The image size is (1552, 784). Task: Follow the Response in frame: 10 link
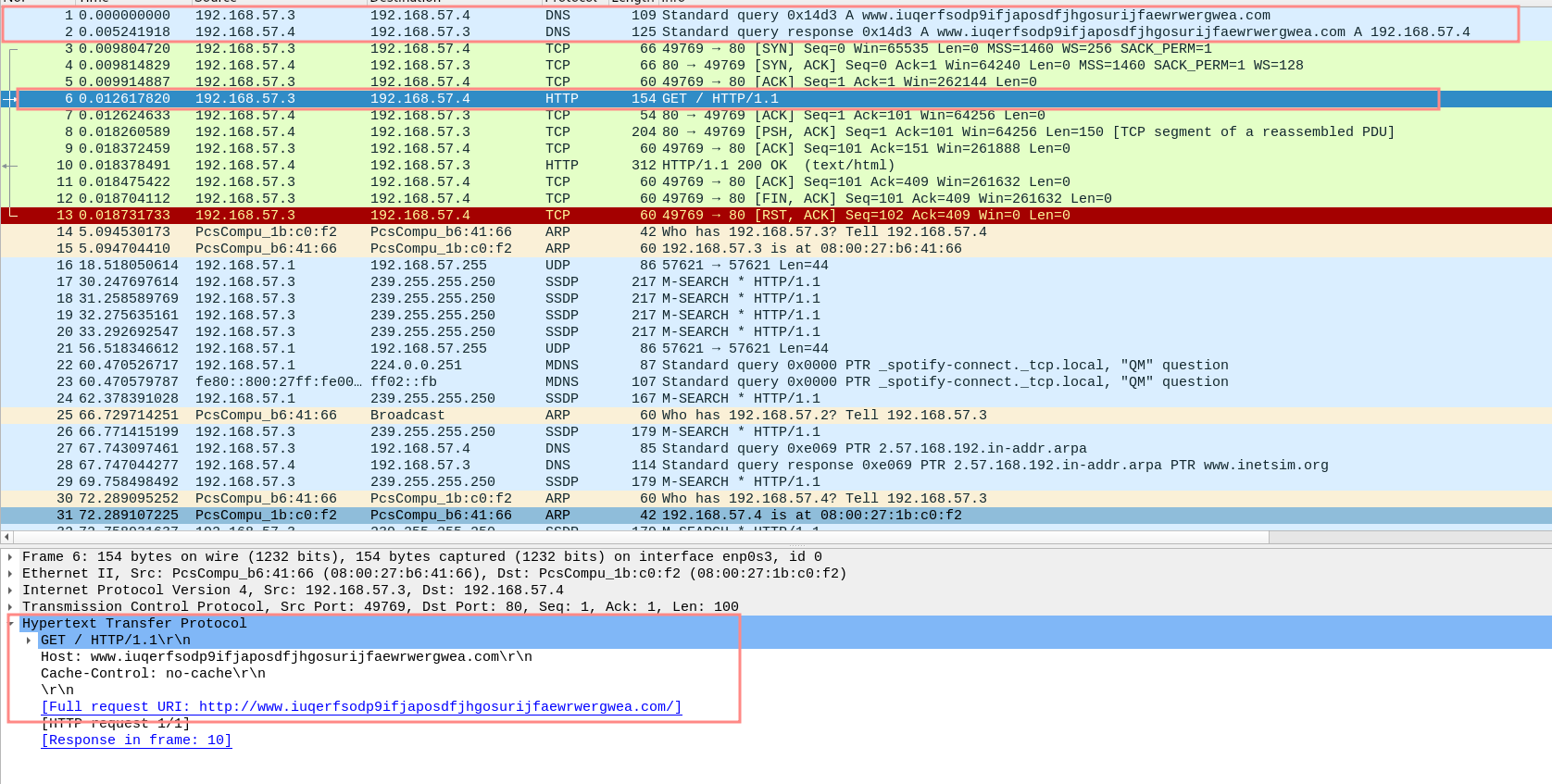pyautogui.click(x=136, y=740)
